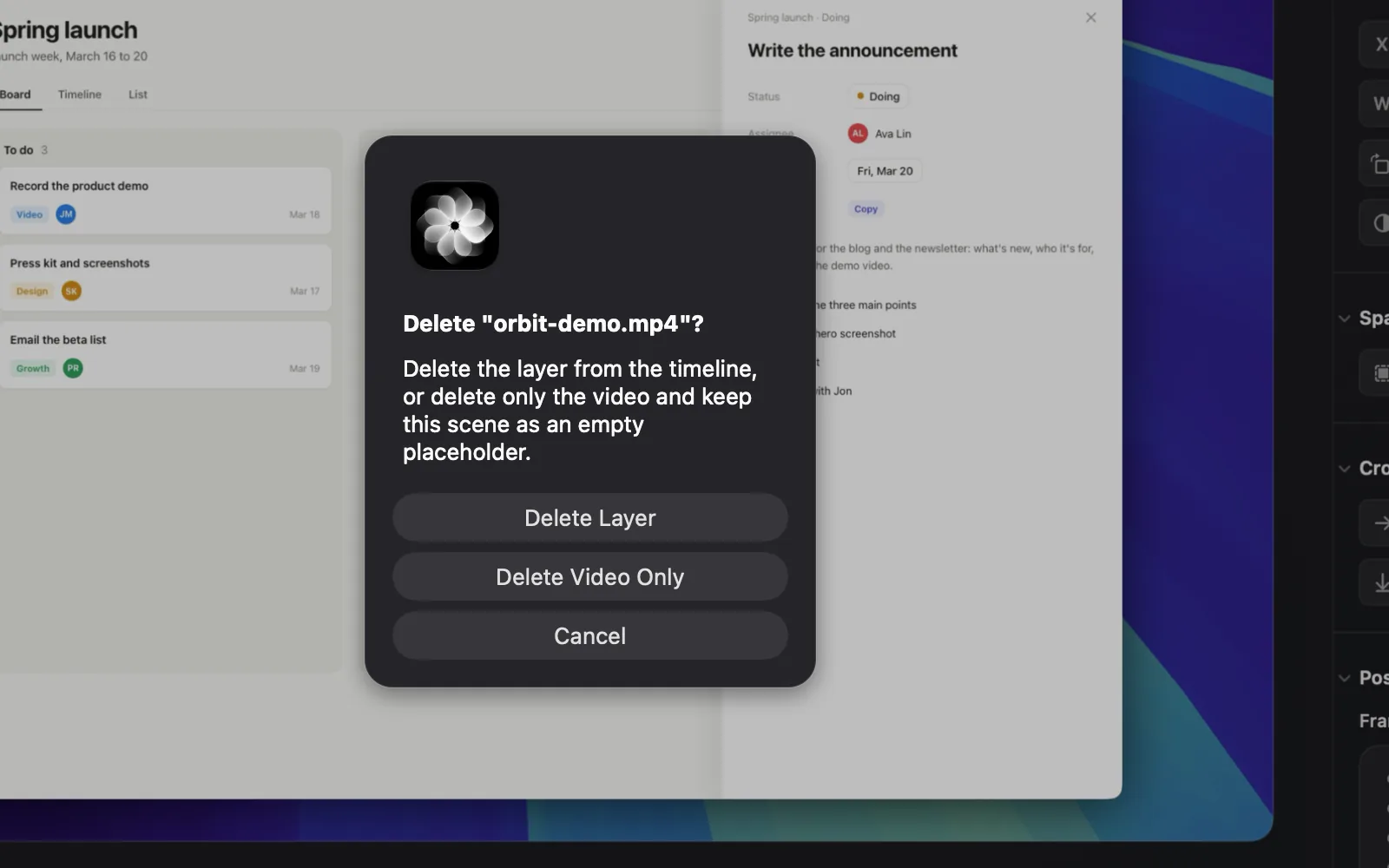Screen dimensions: 1389x868
Task: Click the Delete Layer button
Action: pyautogui.click(x=590, y=518)
